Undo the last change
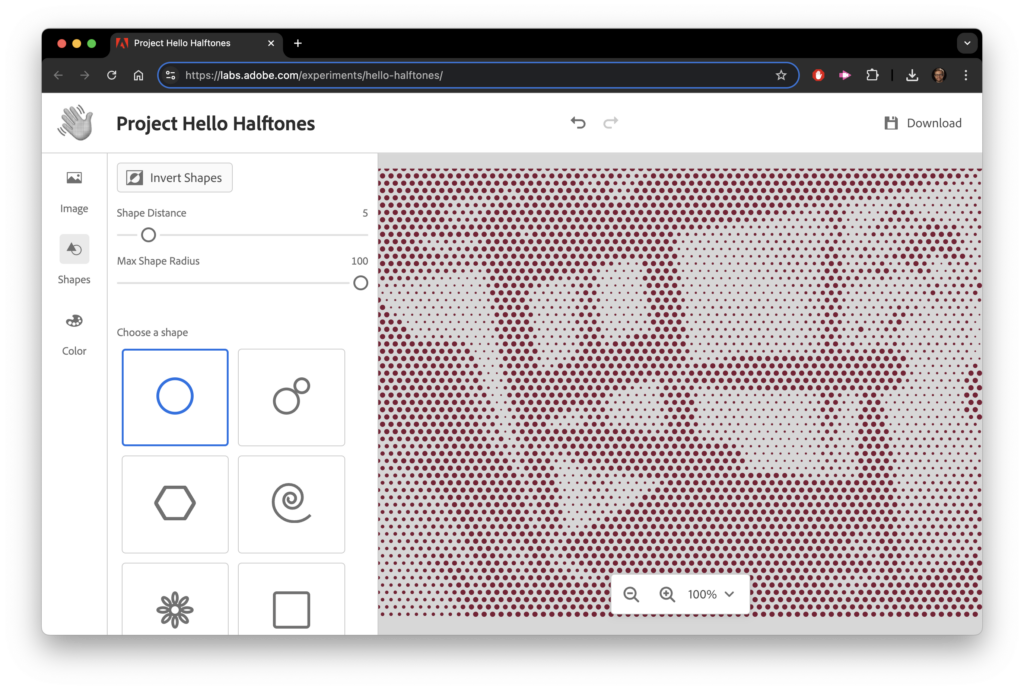This screenshot has width=1024, height=690. (578, 123)
